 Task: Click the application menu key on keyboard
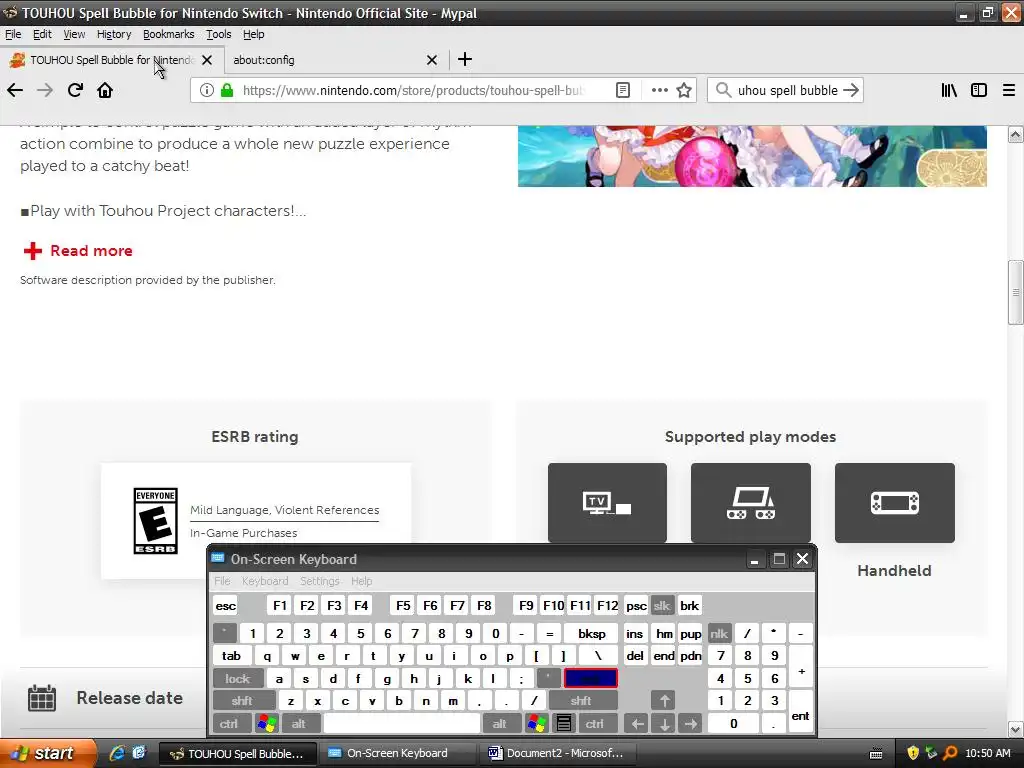tap(564, 724)
